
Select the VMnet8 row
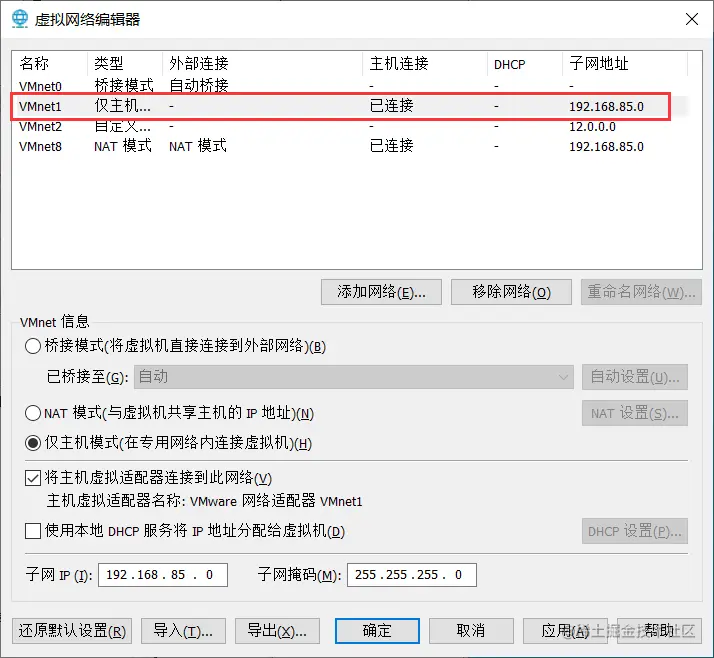[350, 146]
